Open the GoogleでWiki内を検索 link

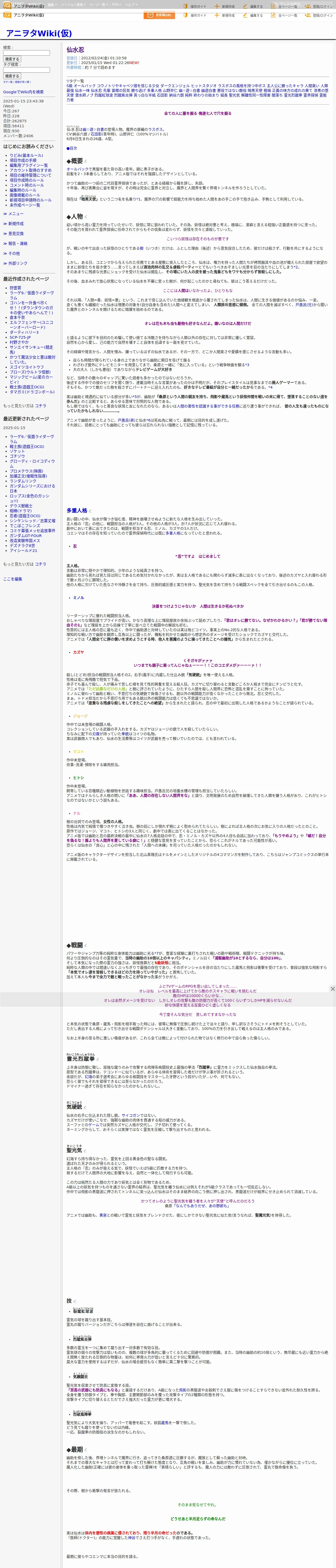tap(23, 92)
